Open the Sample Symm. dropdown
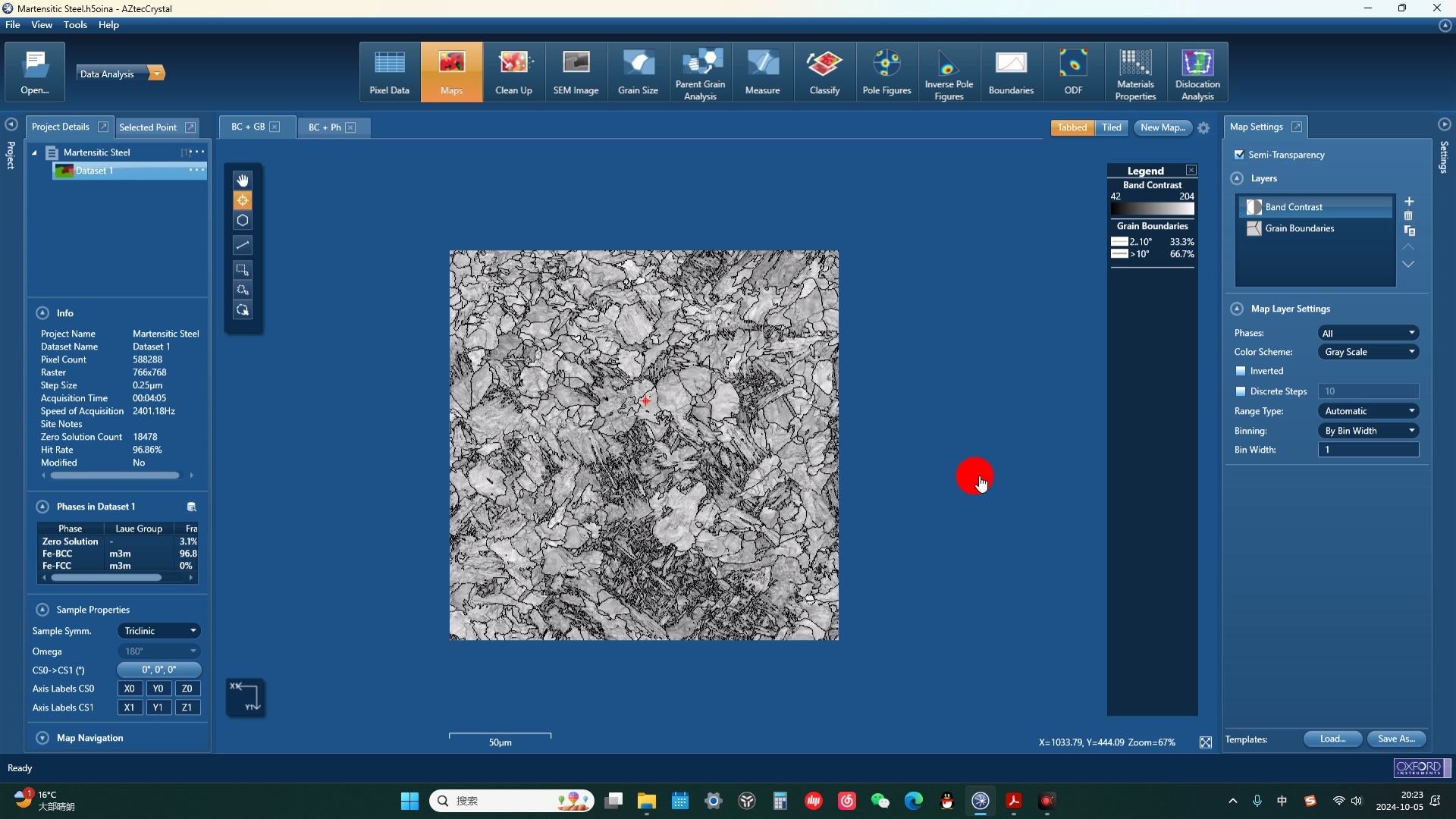This screenshot has height=819, width=1456. (x=159, y=631)
